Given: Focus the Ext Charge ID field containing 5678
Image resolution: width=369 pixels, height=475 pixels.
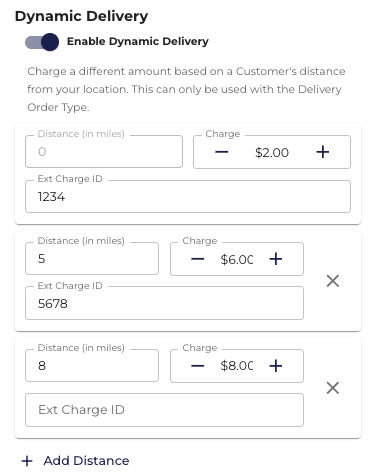Looking at the screenshot, I should 164,303.
